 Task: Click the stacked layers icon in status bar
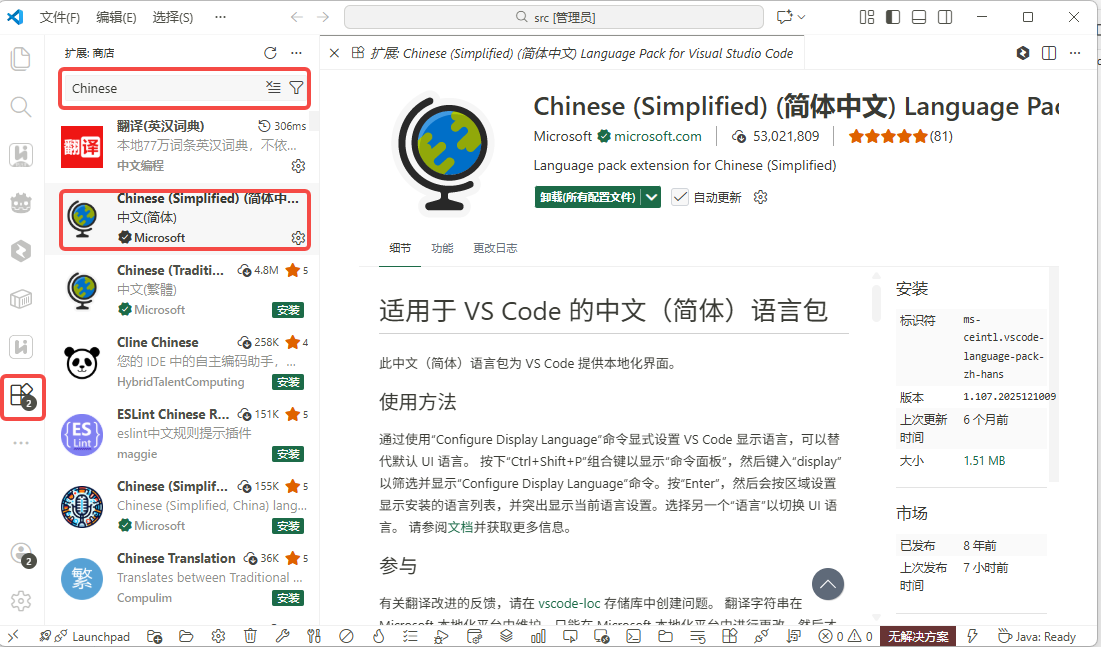click(x=506, y=636)
